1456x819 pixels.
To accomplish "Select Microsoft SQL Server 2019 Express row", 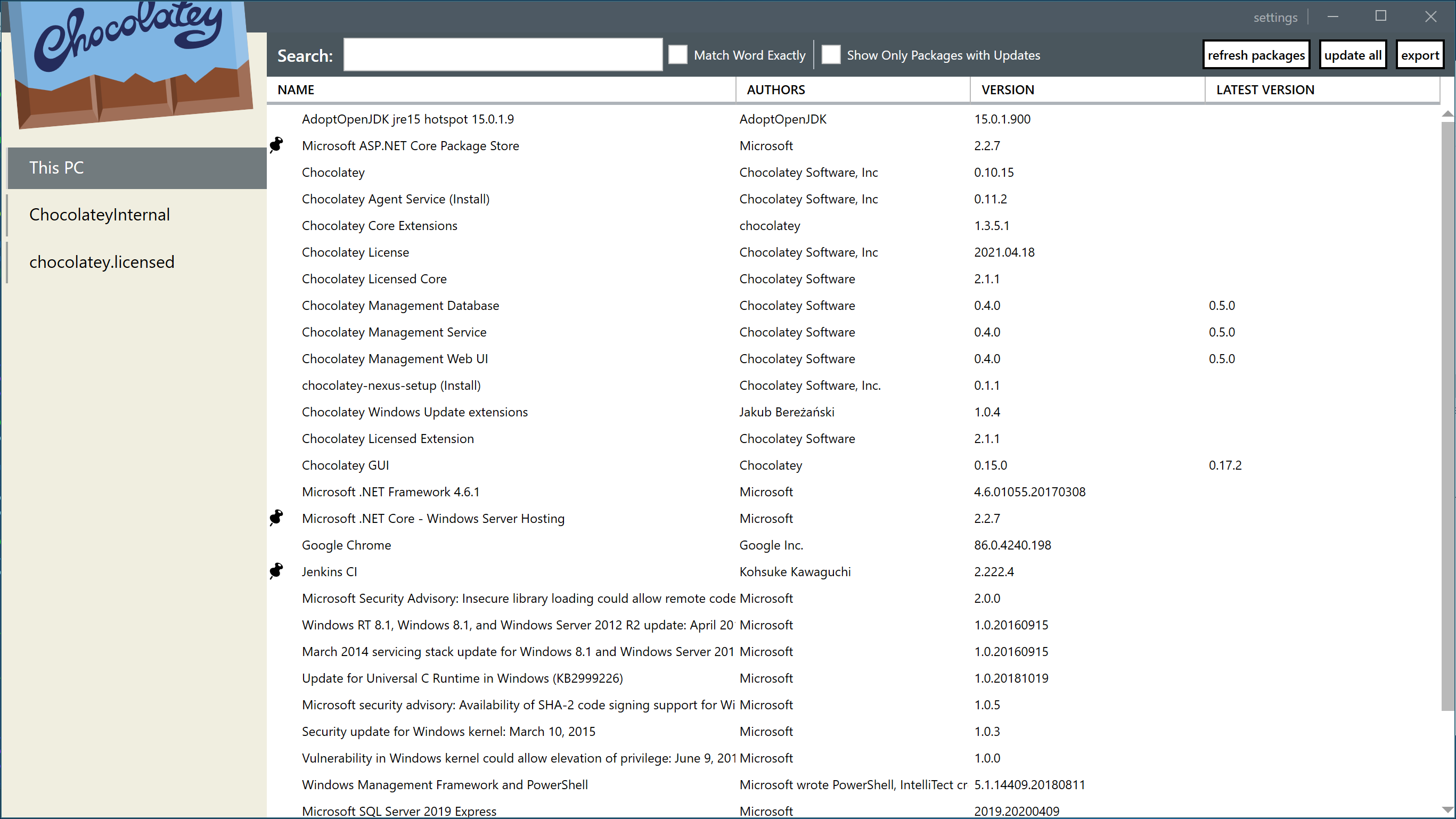I will click(854, 809).
